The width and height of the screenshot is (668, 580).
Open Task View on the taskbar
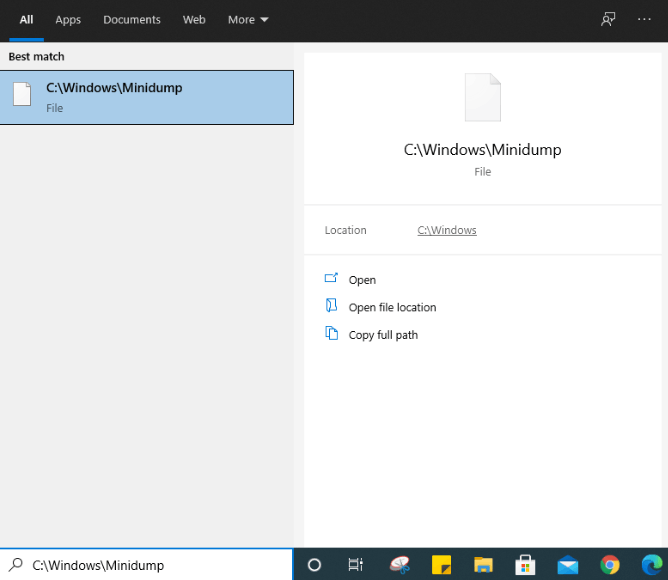point(356,565)
